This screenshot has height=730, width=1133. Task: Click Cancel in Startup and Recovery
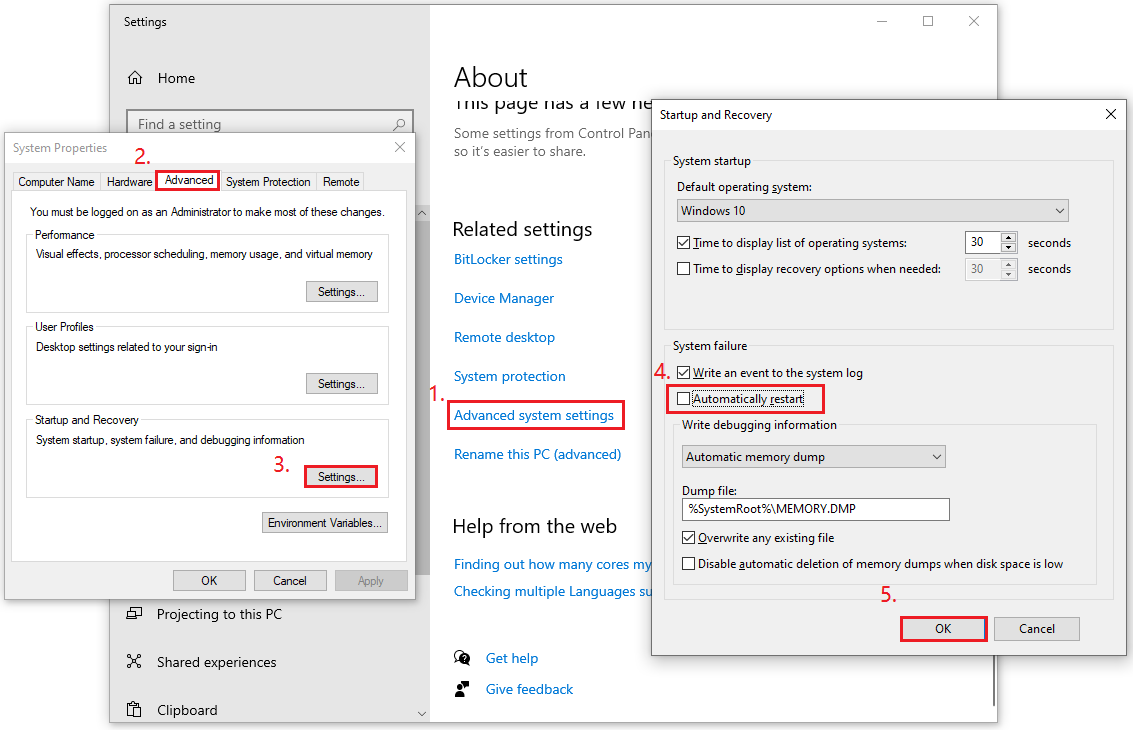pyautogui.click(x=1037, y=629)
